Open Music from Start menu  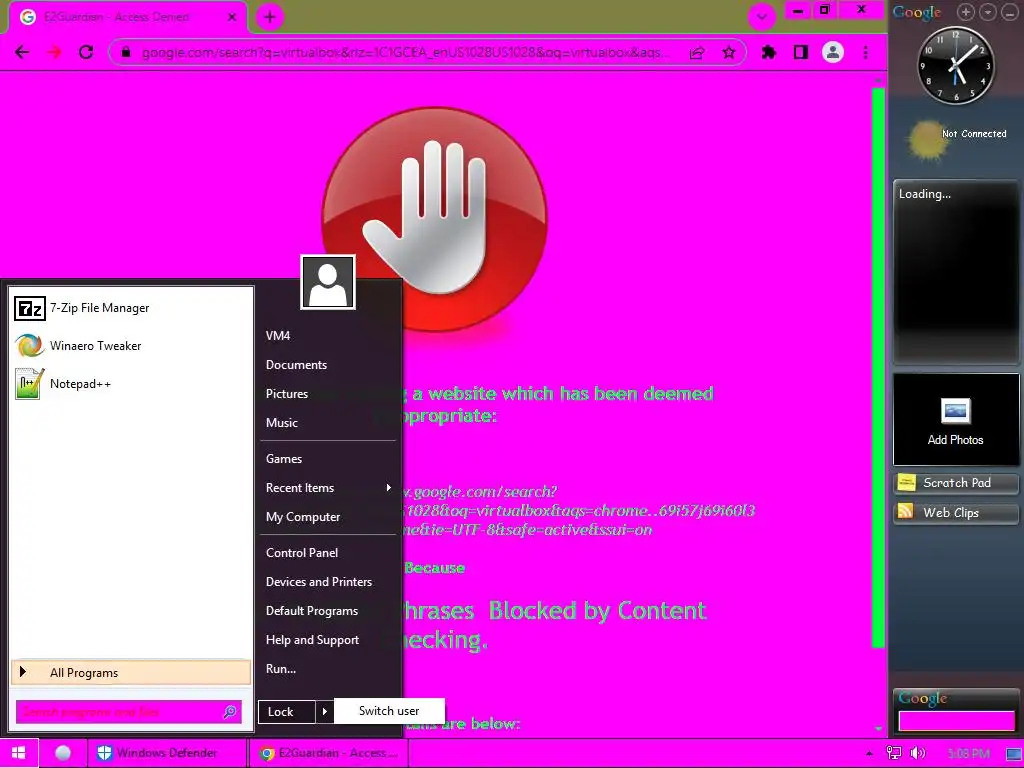tap(281, 423)
